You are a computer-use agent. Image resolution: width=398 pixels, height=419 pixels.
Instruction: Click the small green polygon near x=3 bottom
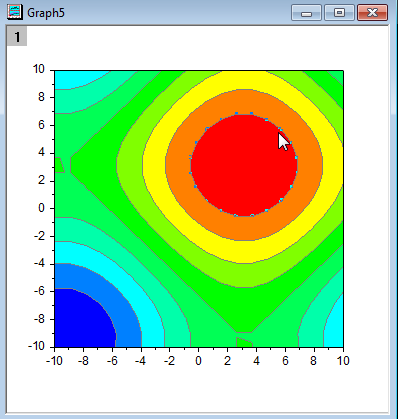pos(243,343)
